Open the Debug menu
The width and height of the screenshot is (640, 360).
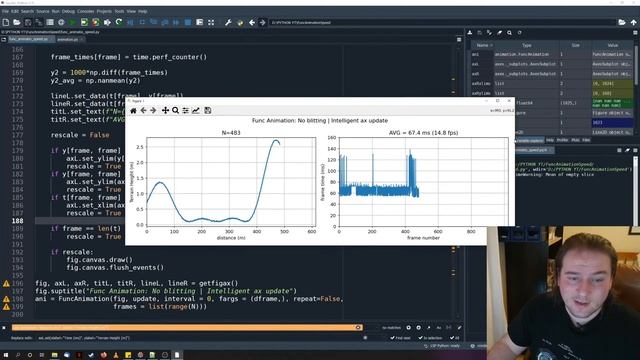coord(68,11)
